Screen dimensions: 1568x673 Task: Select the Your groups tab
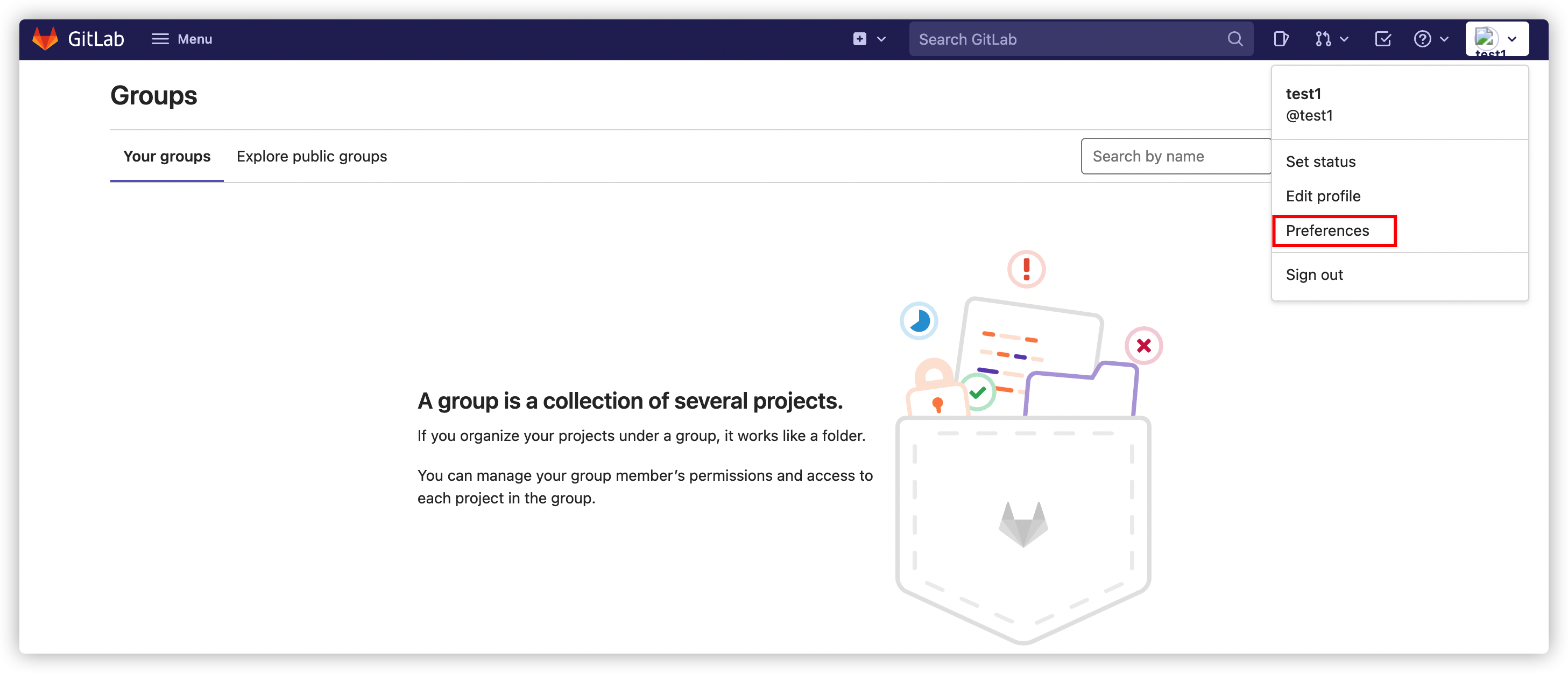coord(167,157)
